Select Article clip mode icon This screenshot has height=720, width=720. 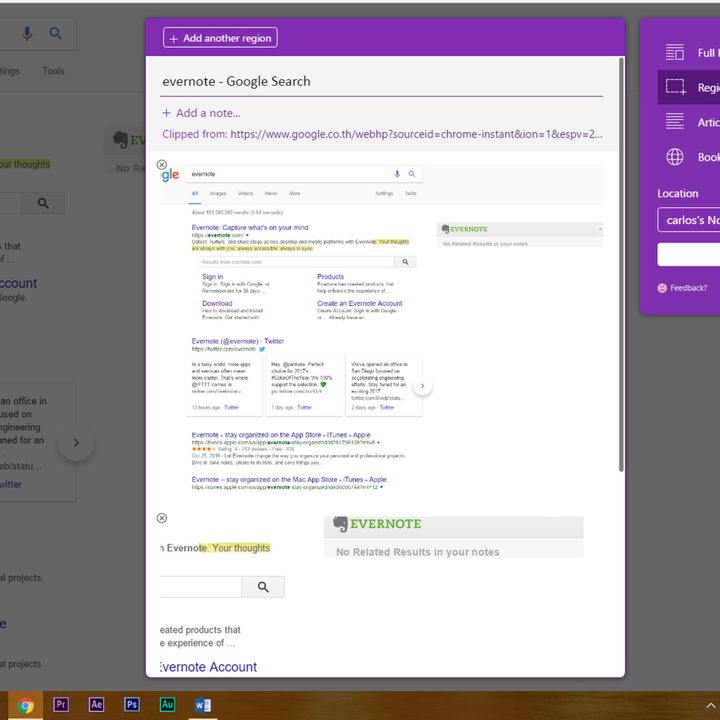pos(675,122)
